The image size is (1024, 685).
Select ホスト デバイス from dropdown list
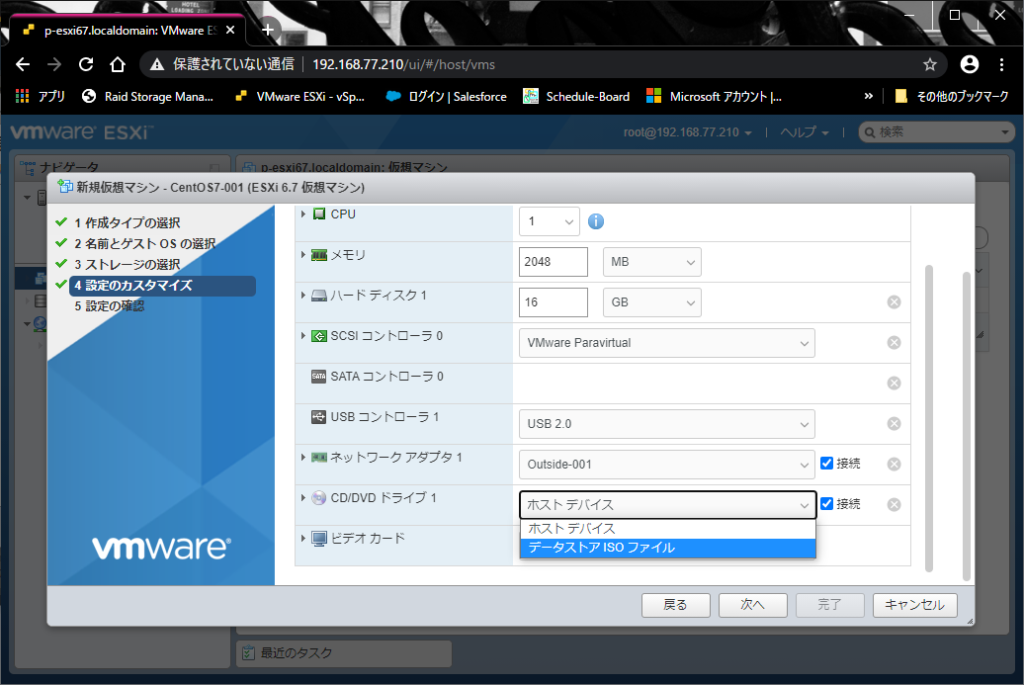click(667, 528)
